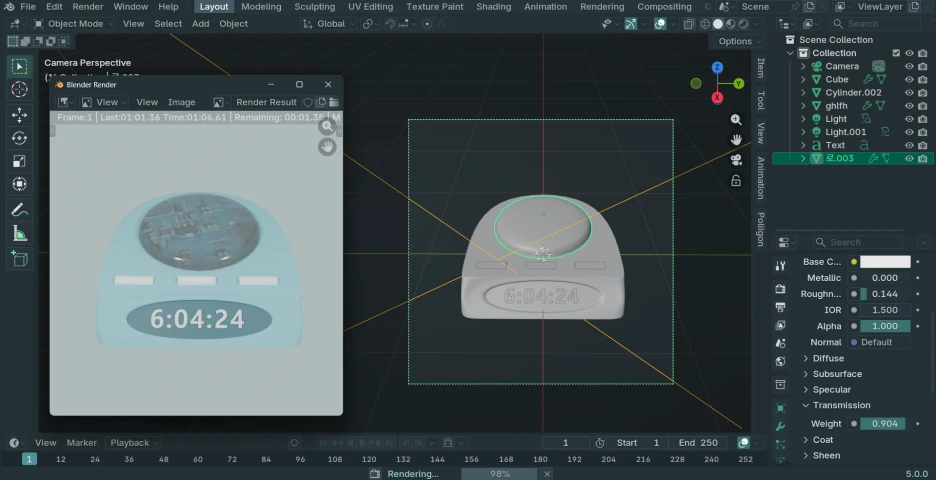Image resolution: width=936 pixels, height=480 pixels.
Task: Click the zoom icon in Blender Render window
Action: [x=327, y=126]
